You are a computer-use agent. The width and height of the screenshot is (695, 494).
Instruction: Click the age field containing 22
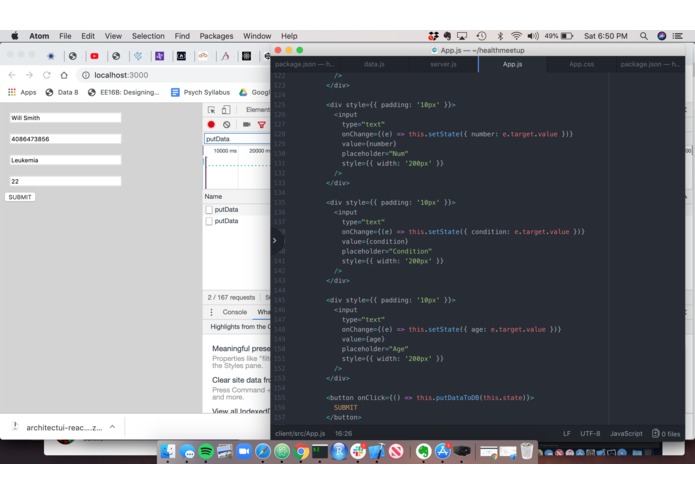[65, 181]
